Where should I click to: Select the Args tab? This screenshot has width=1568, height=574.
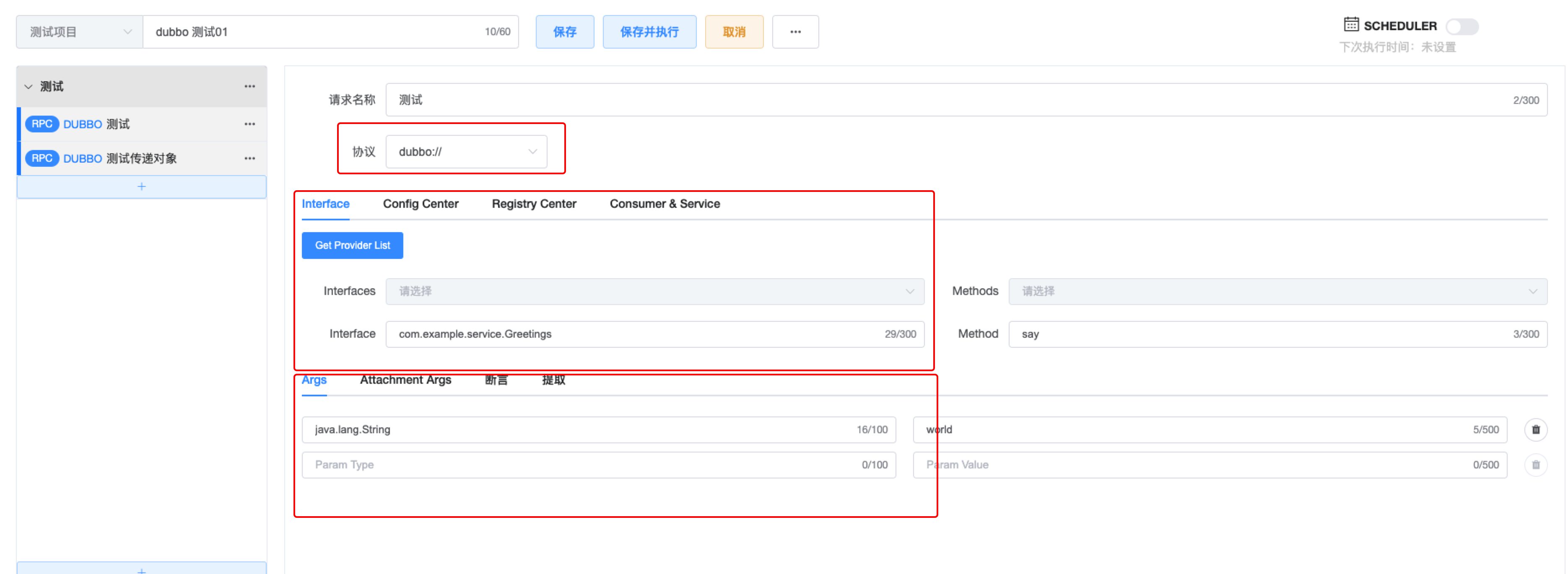tap(314, 380)
